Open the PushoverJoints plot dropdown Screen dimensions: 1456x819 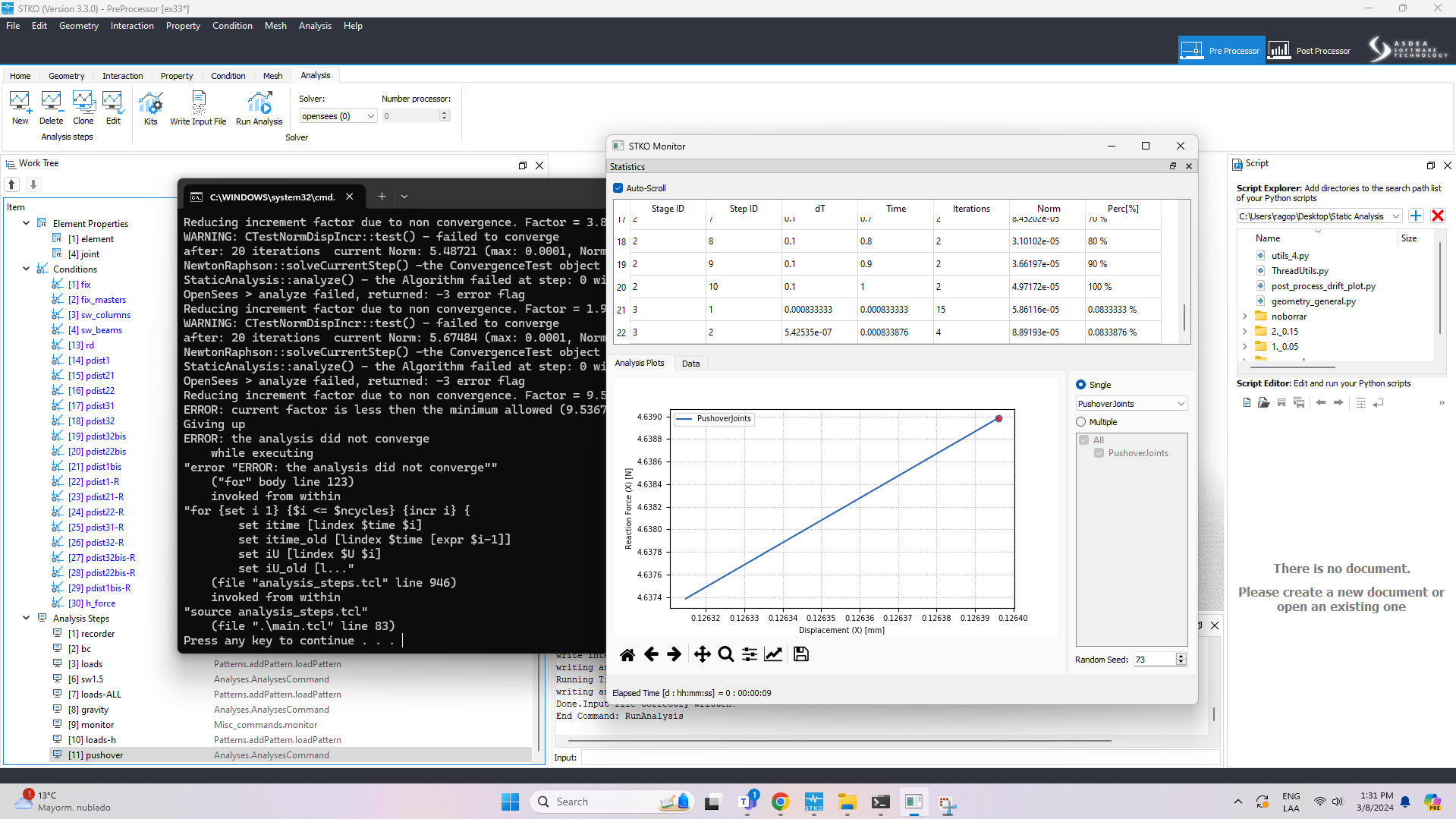pyautogui.click(x=1131, y=404)
